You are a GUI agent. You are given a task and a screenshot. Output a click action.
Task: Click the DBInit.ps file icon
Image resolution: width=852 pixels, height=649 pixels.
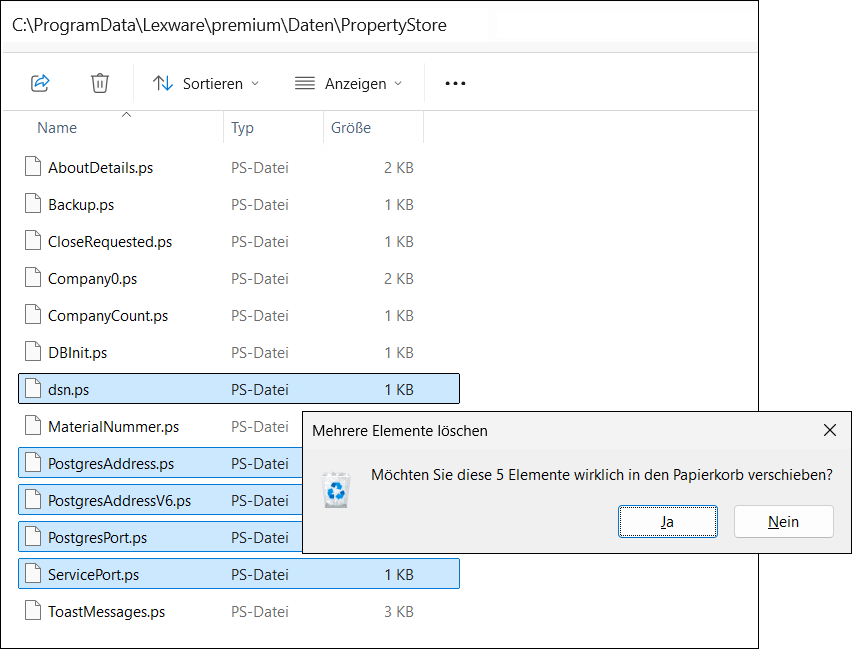tap(33, 352)
